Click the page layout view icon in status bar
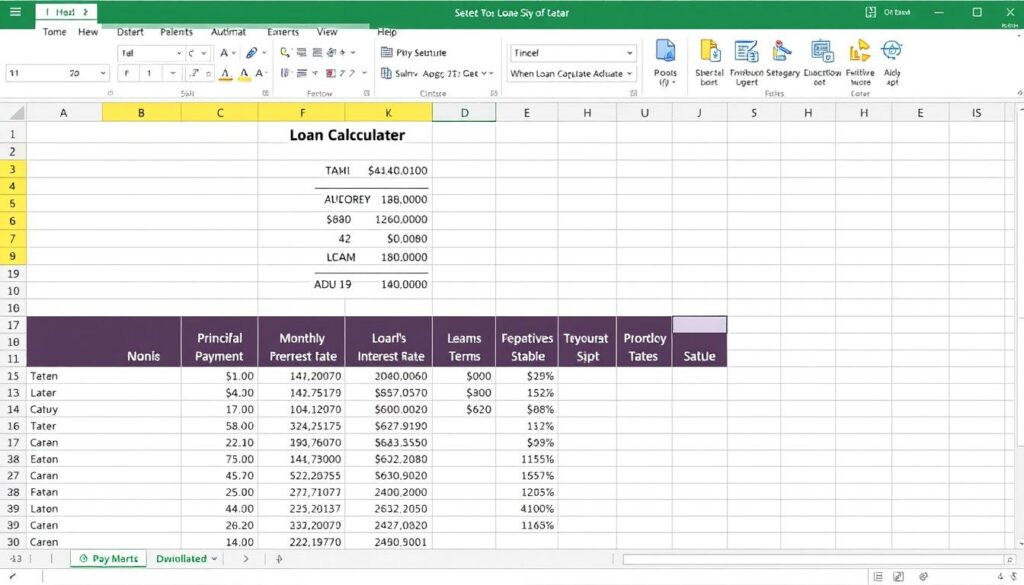The height and width of the screenshot is (585, 1024). click(899, 577)
